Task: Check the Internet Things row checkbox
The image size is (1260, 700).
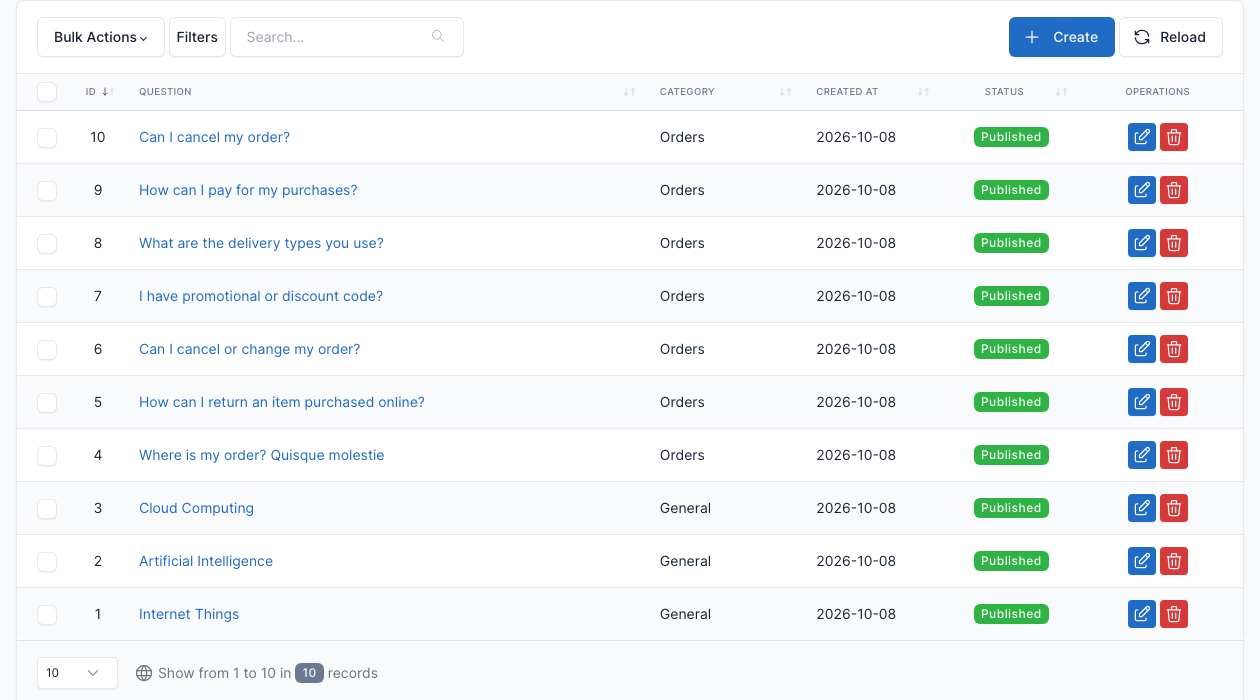Action: pyautogui.click(x=47, y=615)
